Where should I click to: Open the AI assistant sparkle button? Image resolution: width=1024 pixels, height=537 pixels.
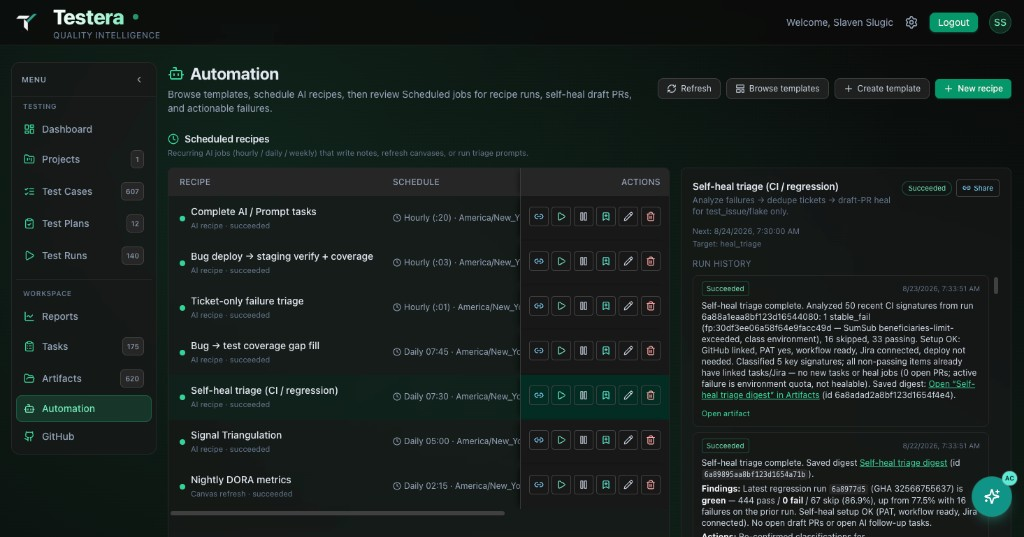pos(991,496)
